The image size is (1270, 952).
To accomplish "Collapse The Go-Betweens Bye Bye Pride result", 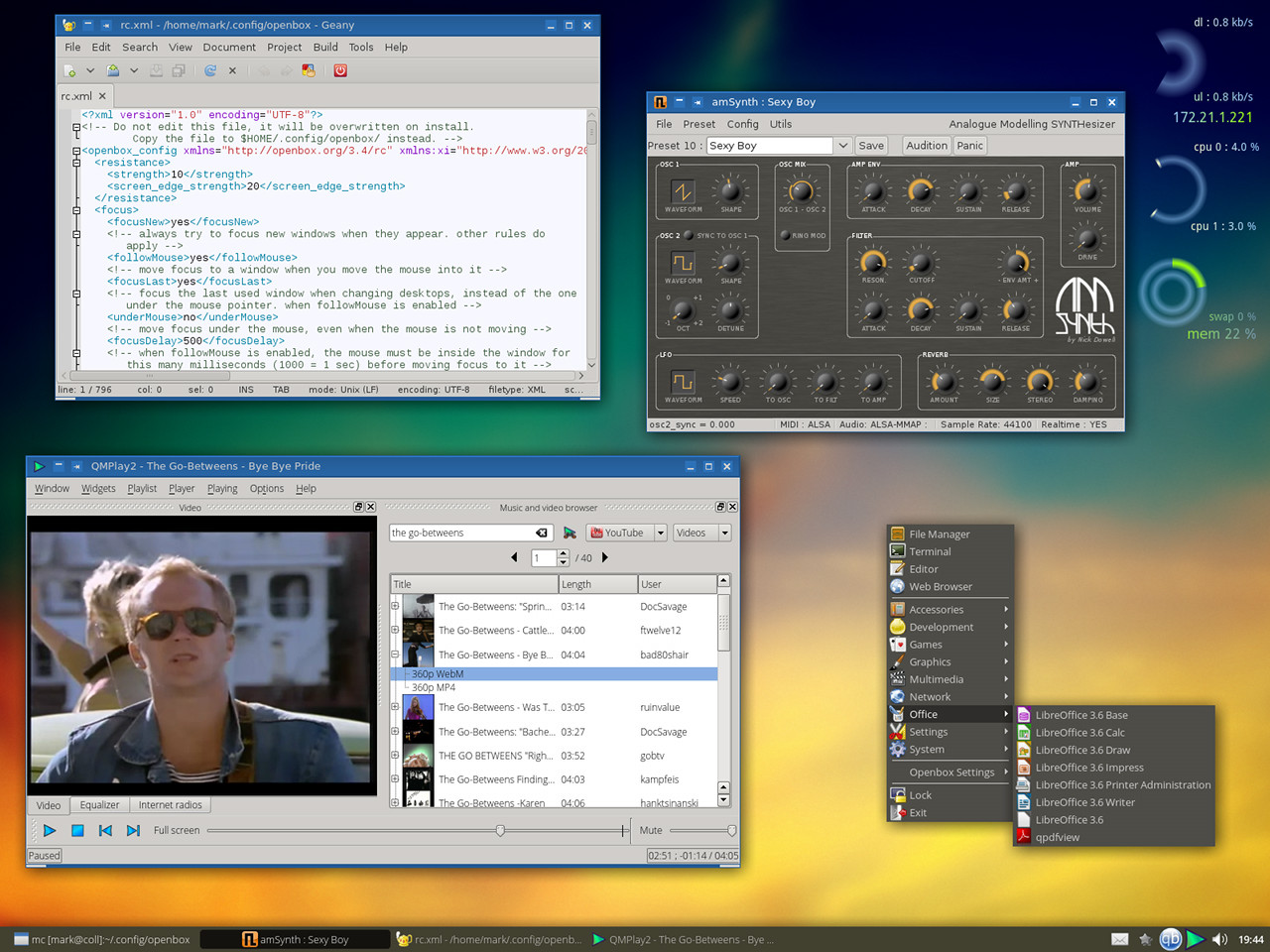I will coord(395,654).
